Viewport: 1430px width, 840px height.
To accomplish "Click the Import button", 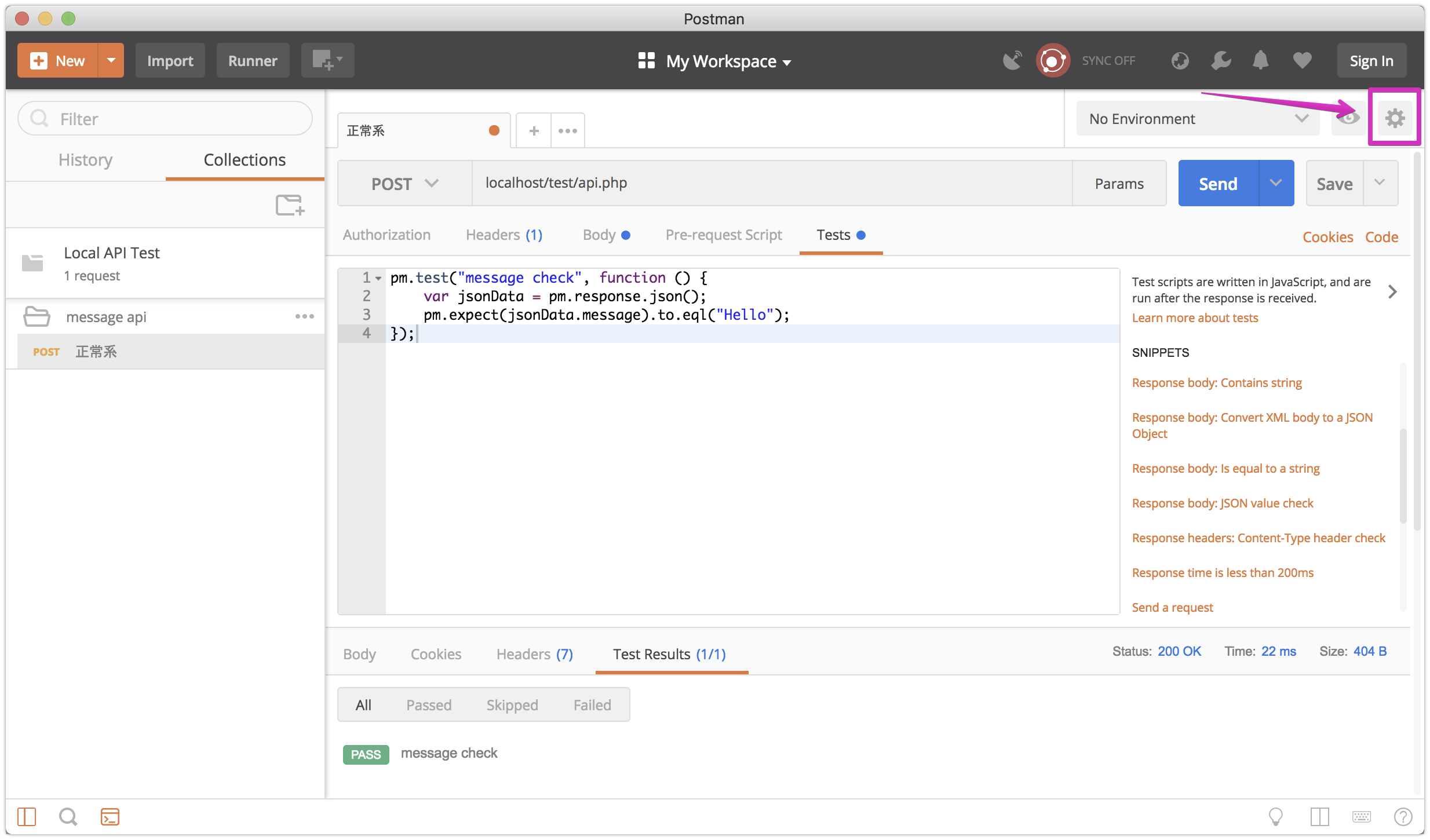I will [170, 60].
